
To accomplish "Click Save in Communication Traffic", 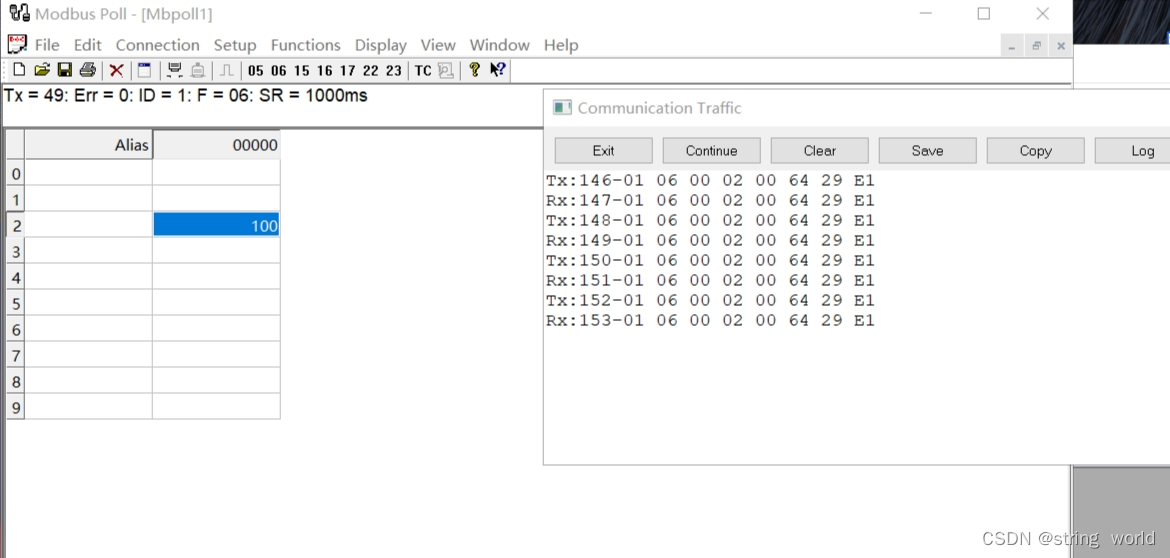I will (927, 151).
